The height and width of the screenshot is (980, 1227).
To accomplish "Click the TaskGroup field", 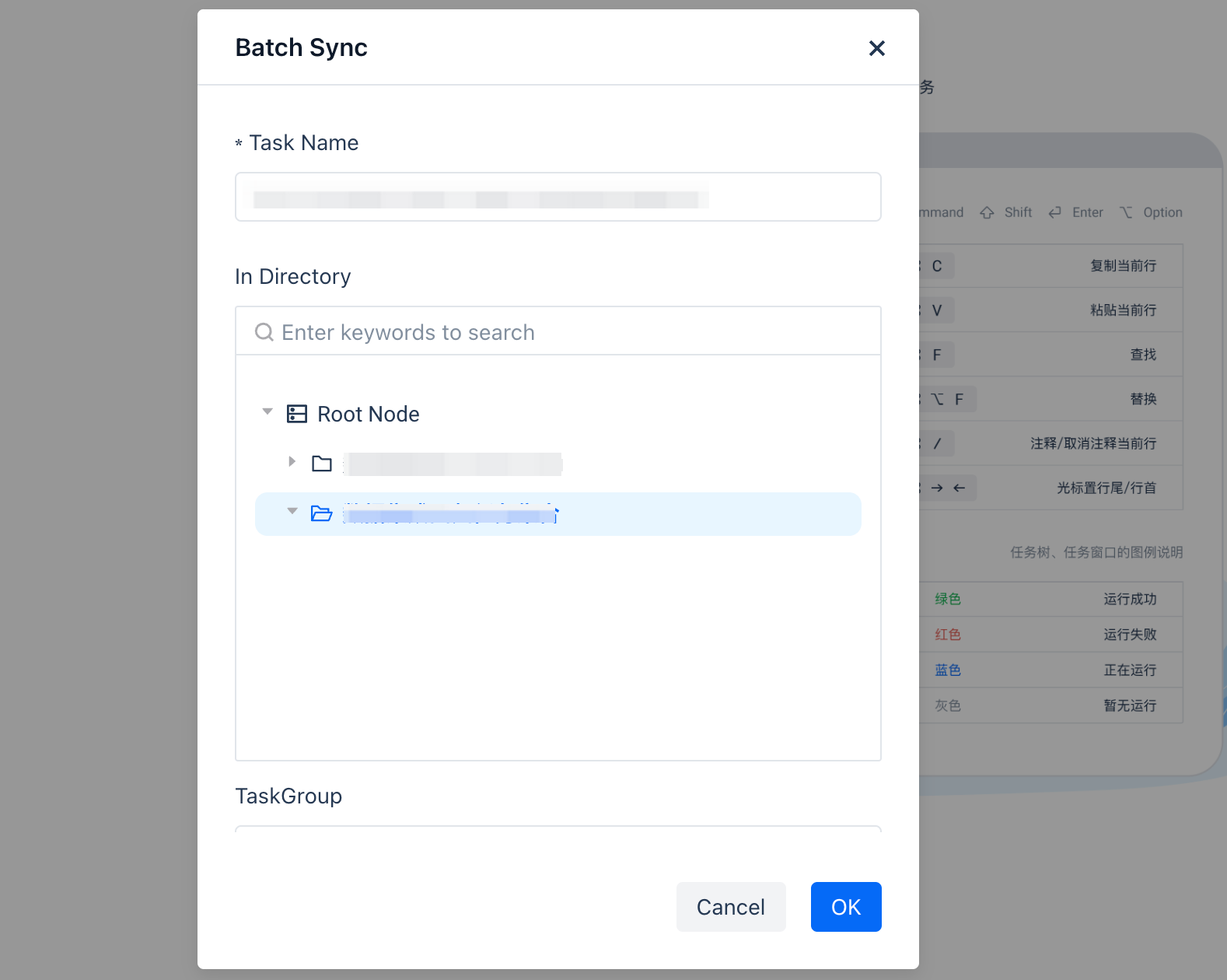I will point(558,828).
